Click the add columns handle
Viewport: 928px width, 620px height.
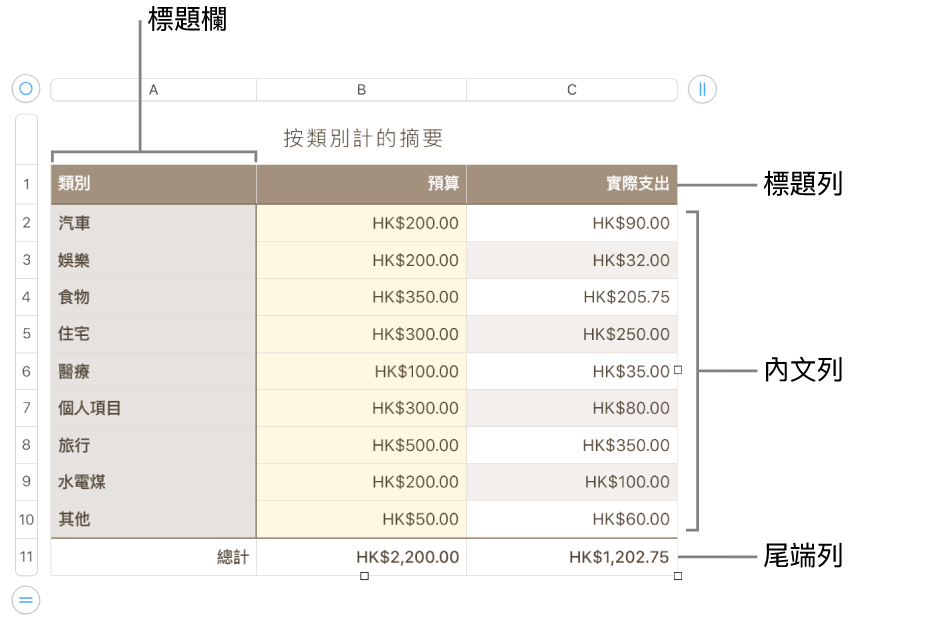click(703, 89)
